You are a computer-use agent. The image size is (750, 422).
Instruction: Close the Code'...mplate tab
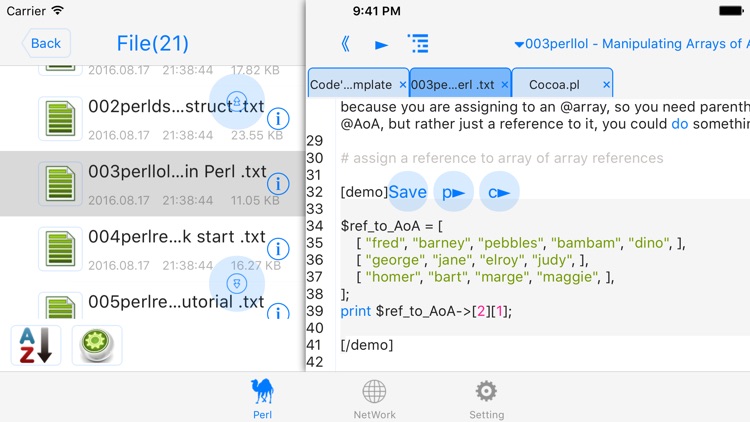[x=403, y=85]
